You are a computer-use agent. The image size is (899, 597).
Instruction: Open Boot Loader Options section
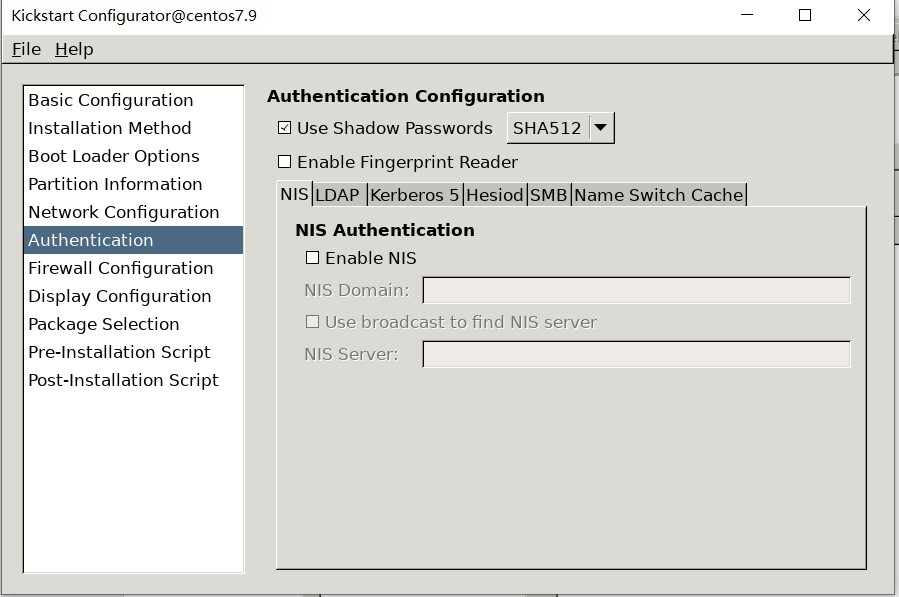point(113,156)
